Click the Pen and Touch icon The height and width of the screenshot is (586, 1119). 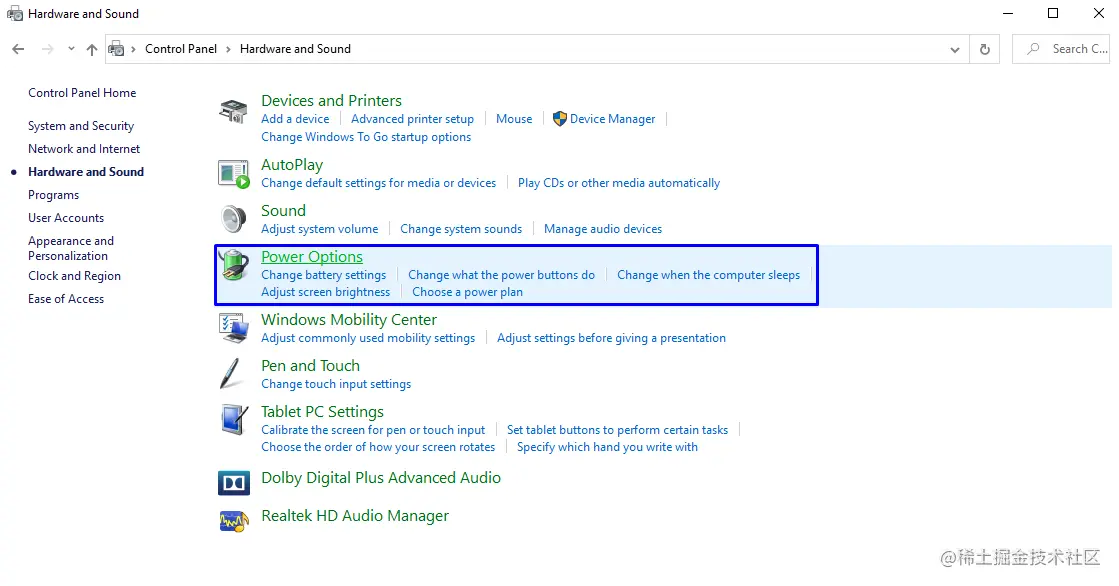pyautogui.click(x=233, y=374)
